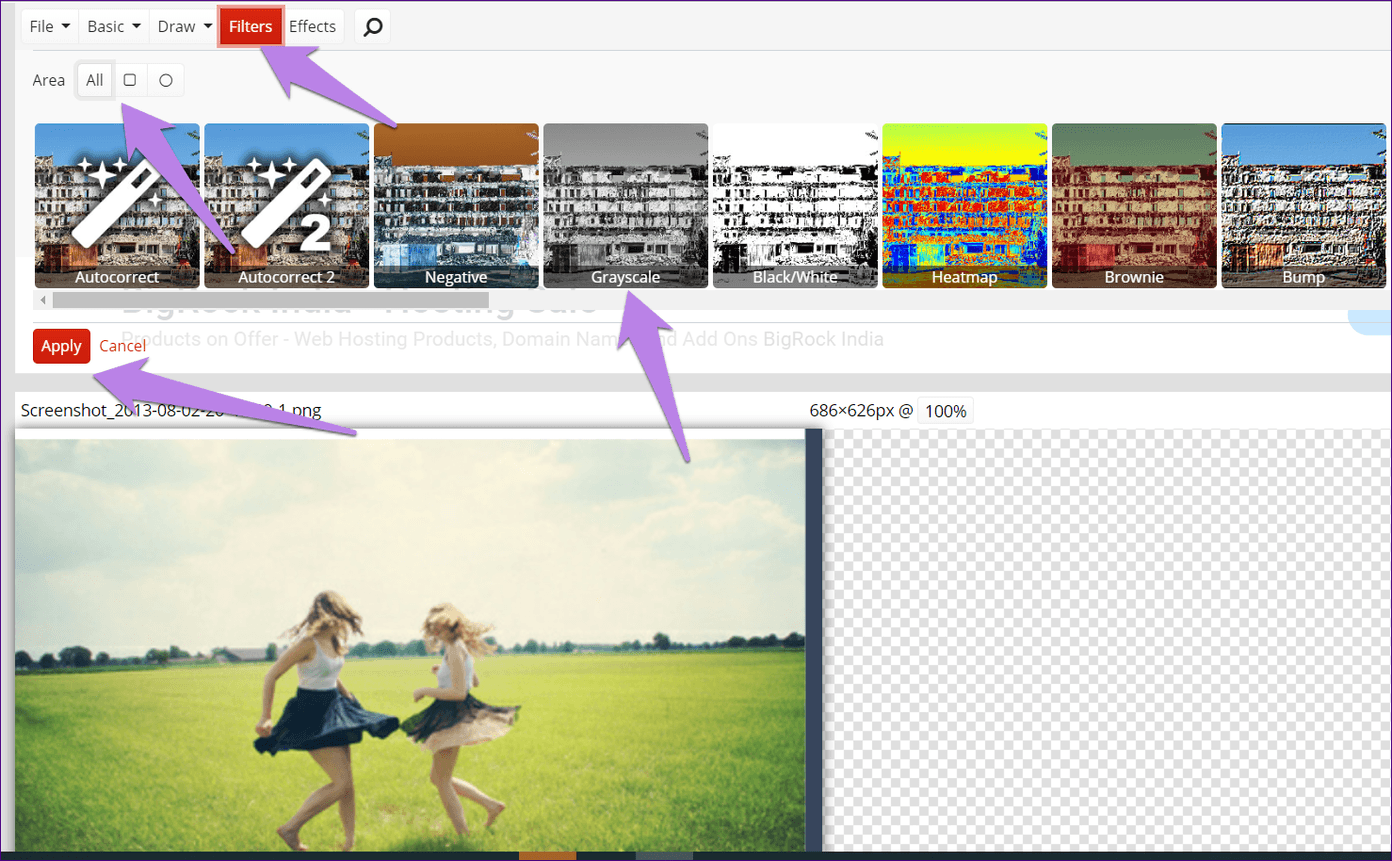This screenshot has height=861, width=1392.
Task: Set the area to All
Action: click(94, 80)
